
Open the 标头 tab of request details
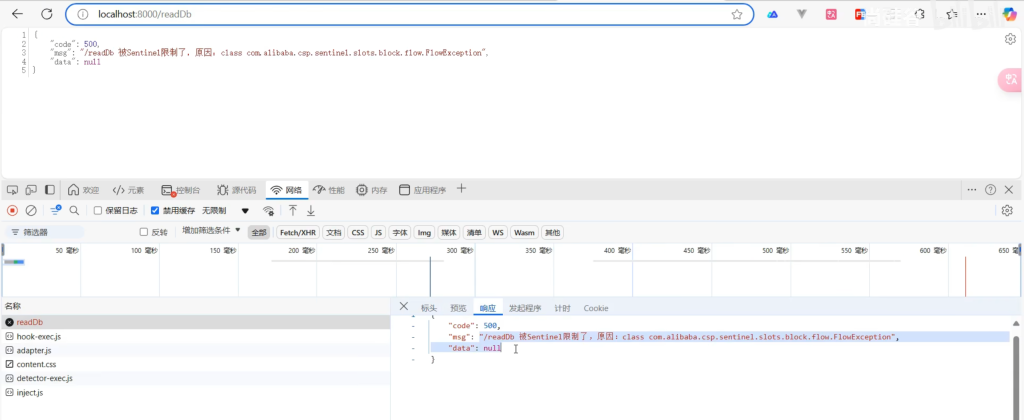click(x=428, y=308)
